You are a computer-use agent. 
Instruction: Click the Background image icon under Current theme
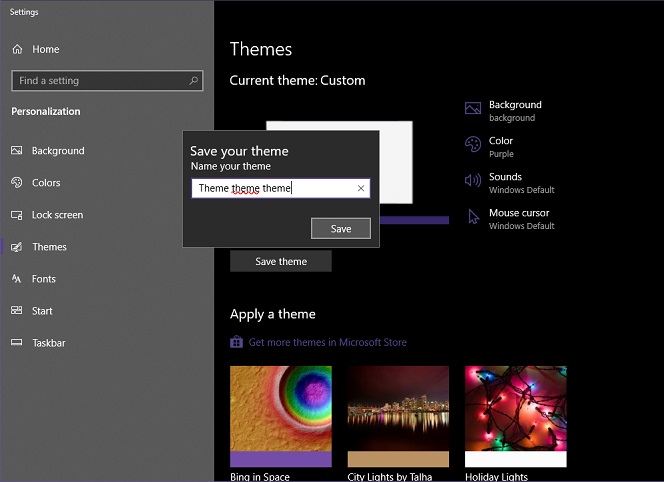tap(473, 108)
